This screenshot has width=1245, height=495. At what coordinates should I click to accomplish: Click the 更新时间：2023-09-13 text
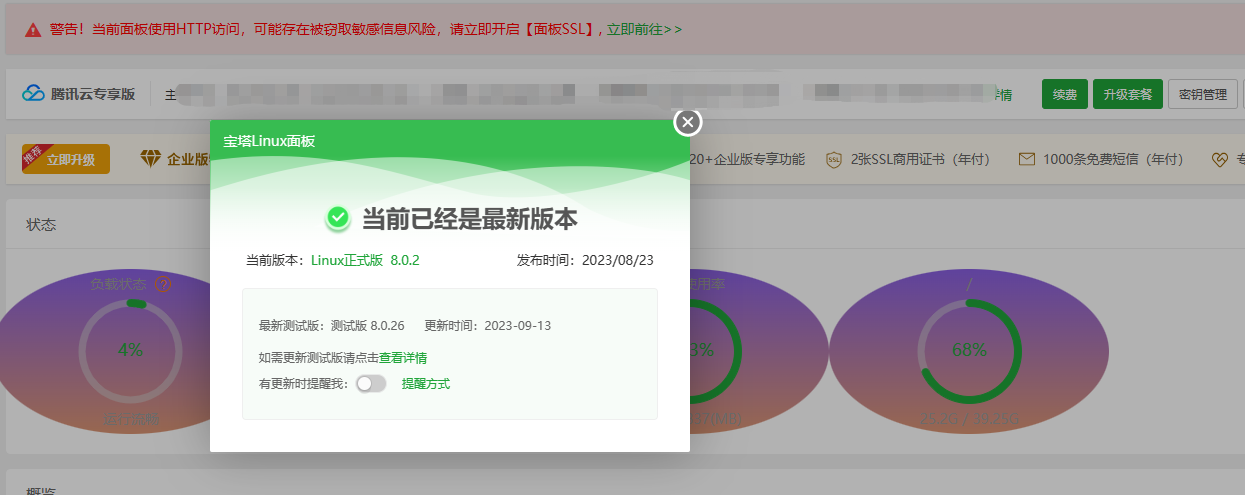[488, 326]
